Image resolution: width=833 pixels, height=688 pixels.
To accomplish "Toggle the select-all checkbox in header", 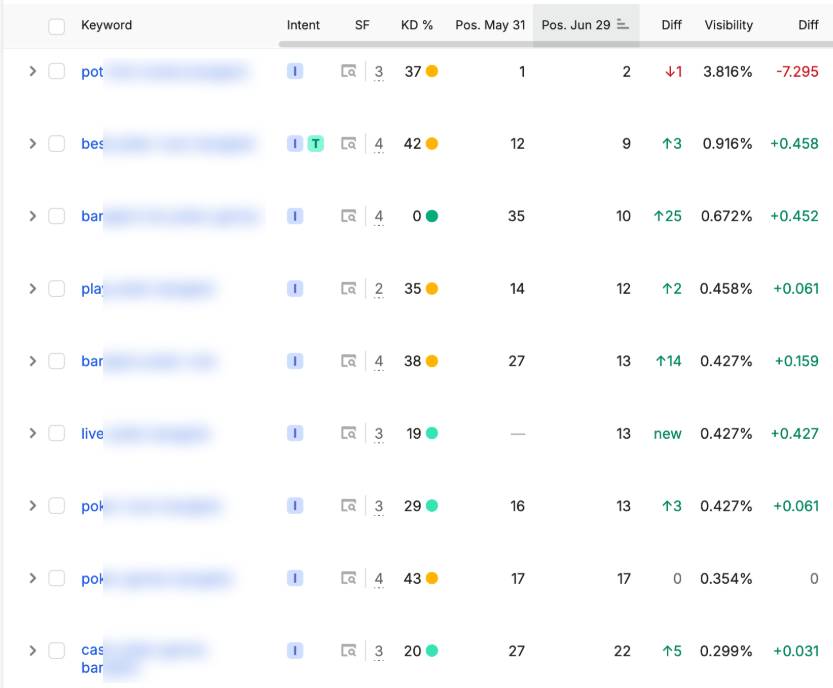I will pyautogui.click(x=56, y=26).
